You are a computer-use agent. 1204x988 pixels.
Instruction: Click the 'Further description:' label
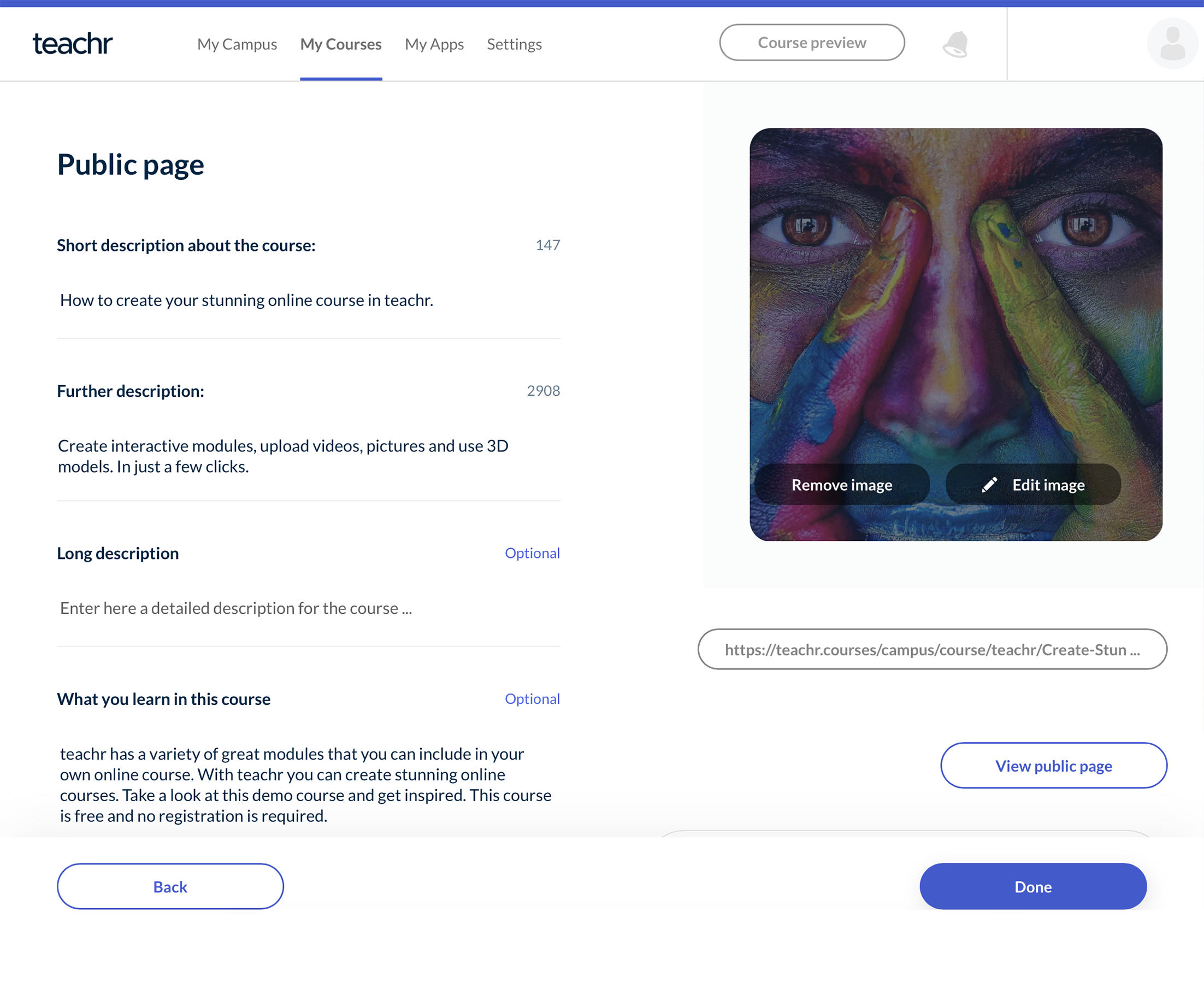click(131, 391)
